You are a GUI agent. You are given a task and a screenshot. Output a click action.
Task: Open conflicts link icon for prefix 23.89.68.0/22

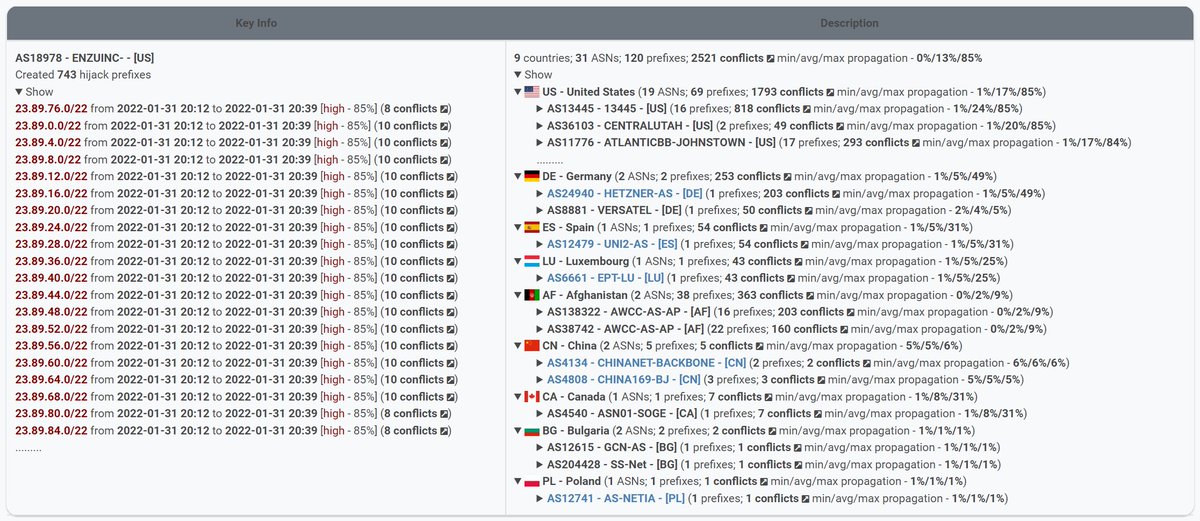tap(451, 398)
